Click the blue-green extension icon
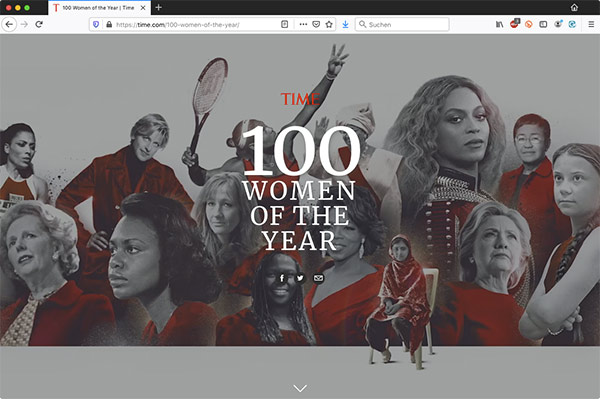 point(572,24)
